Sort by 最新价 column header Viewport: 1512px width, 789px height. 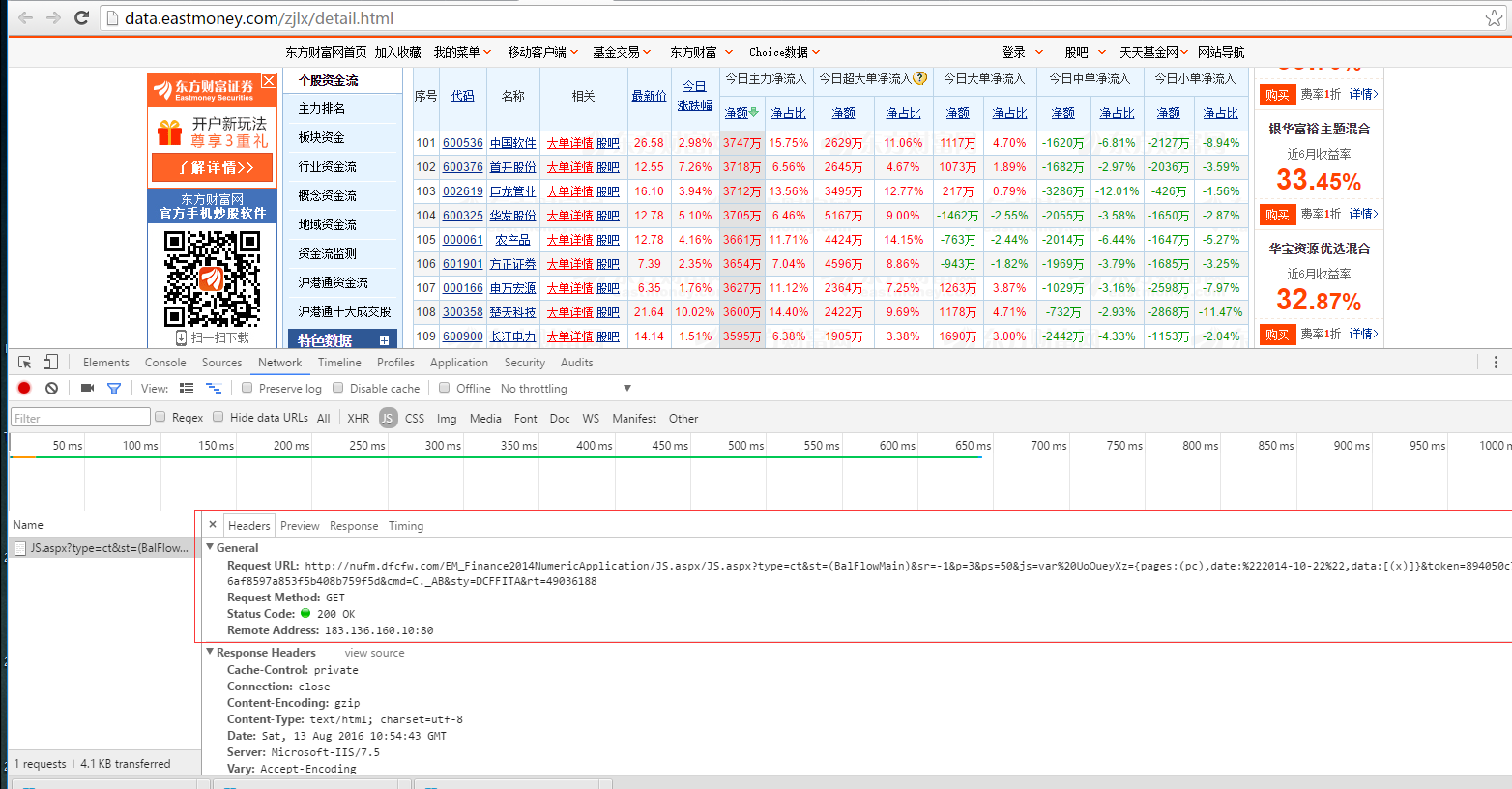(649, 96)
